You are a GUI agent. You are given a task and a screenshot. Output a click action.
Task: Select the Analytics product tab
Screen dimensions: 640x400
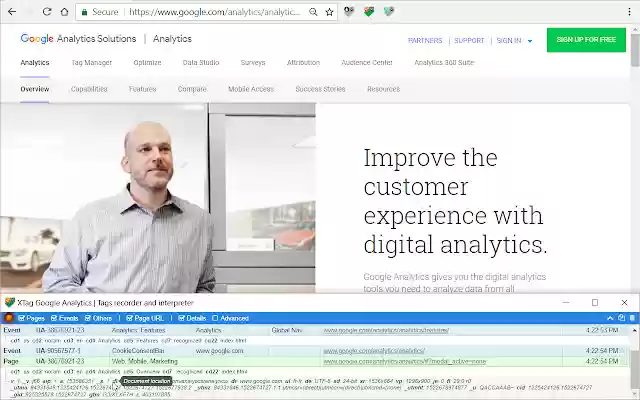tap(35, 63)
